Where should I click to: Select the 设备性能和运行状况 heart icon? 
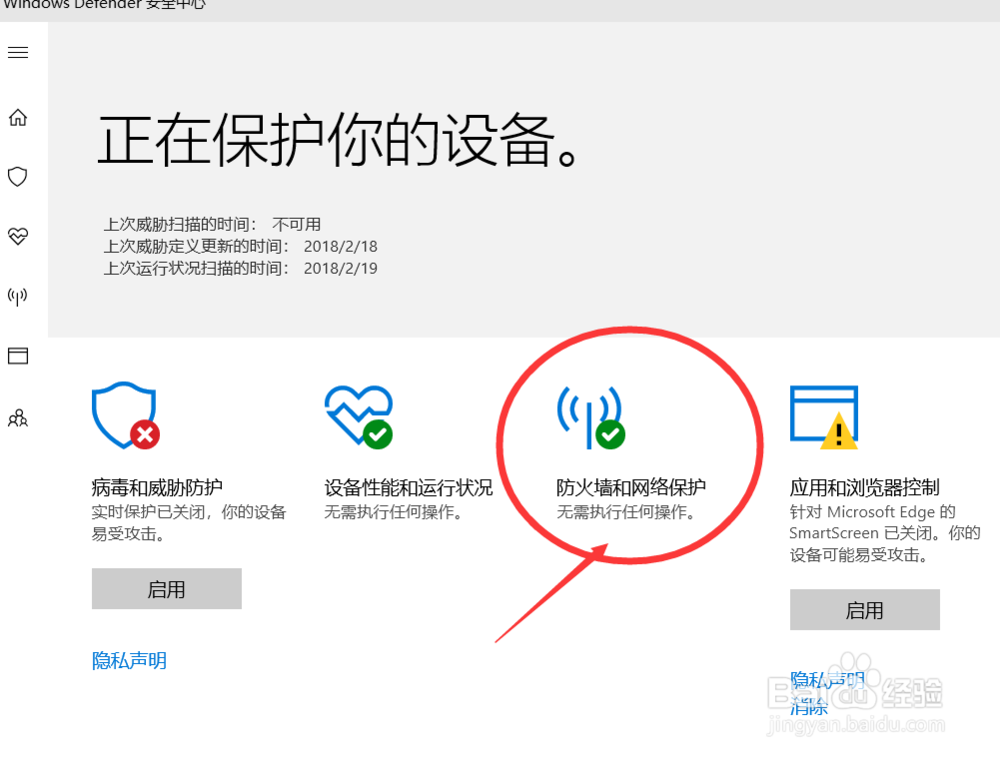click(360, 413)
